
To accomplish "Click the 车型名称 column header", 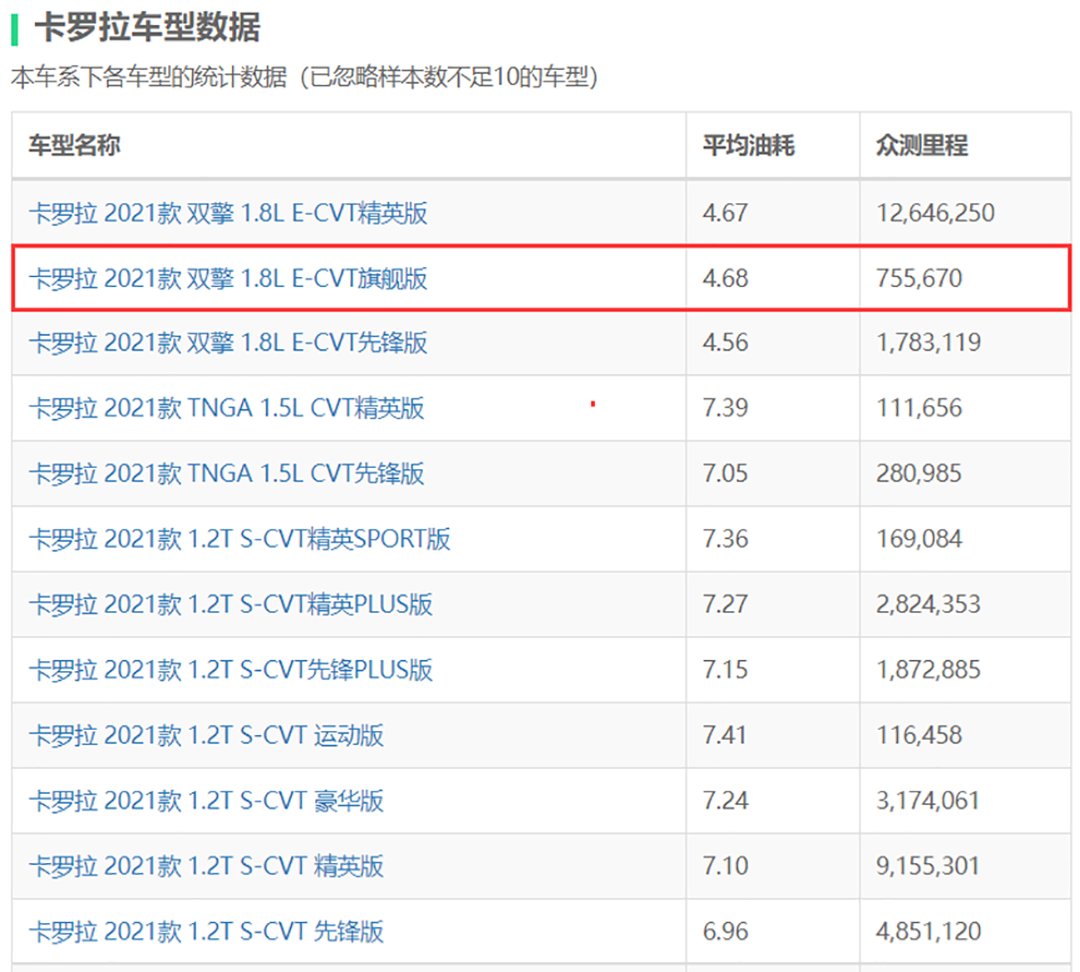I will pyautogui.click(x=74, y=146).
